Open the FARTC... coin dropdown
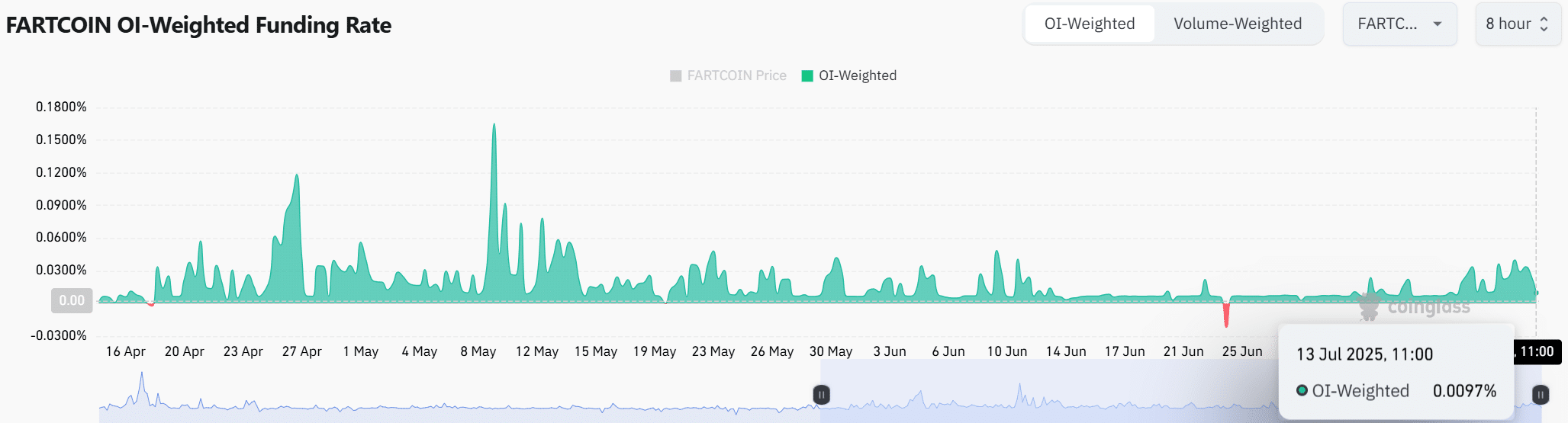 [x=1399, y=24]
